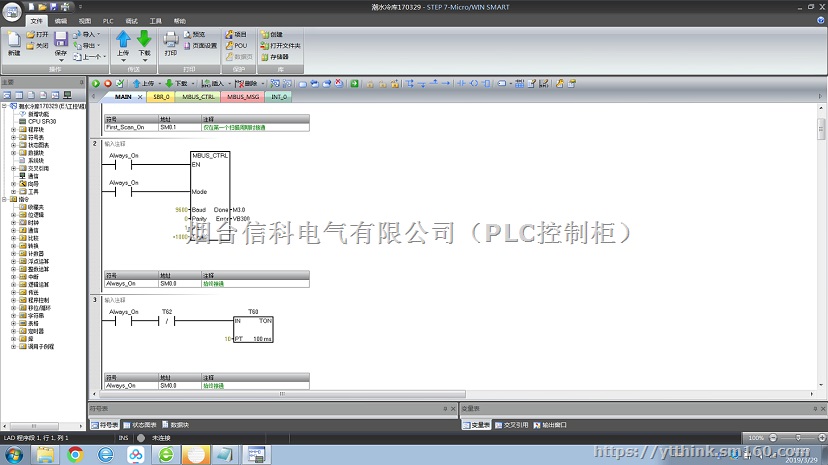
Task: Click the Save floppy disk icon in ribbon
Action: click(x=61, y=39)
